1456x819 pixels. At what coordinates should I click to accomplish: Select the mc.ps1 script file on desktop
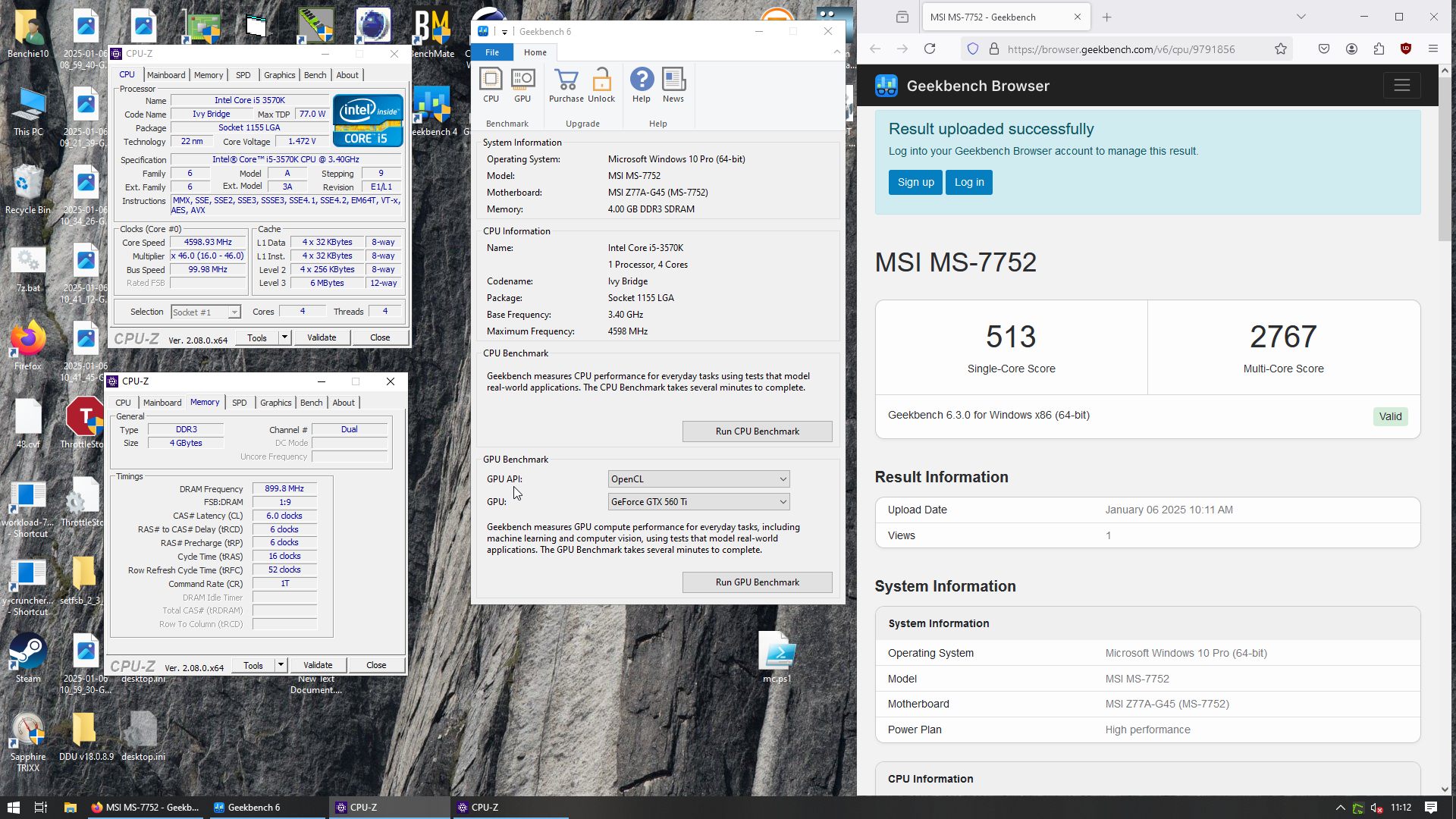pos(777,657)
